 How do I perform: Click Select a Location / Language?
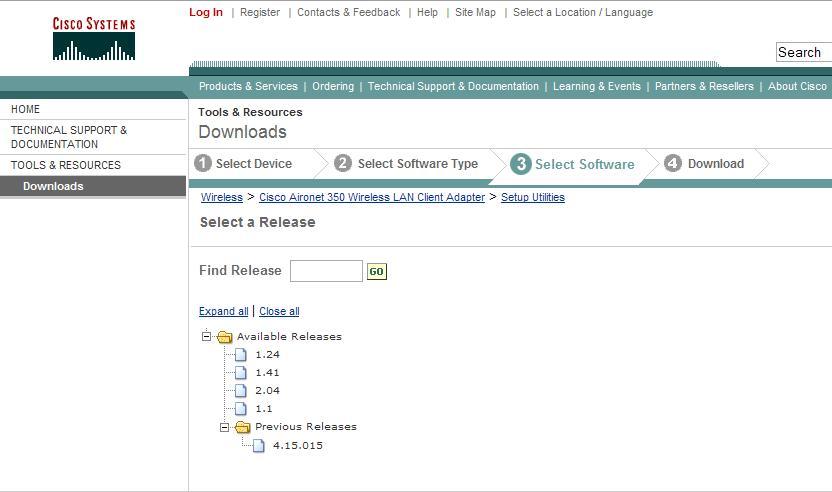coord(583,12)
